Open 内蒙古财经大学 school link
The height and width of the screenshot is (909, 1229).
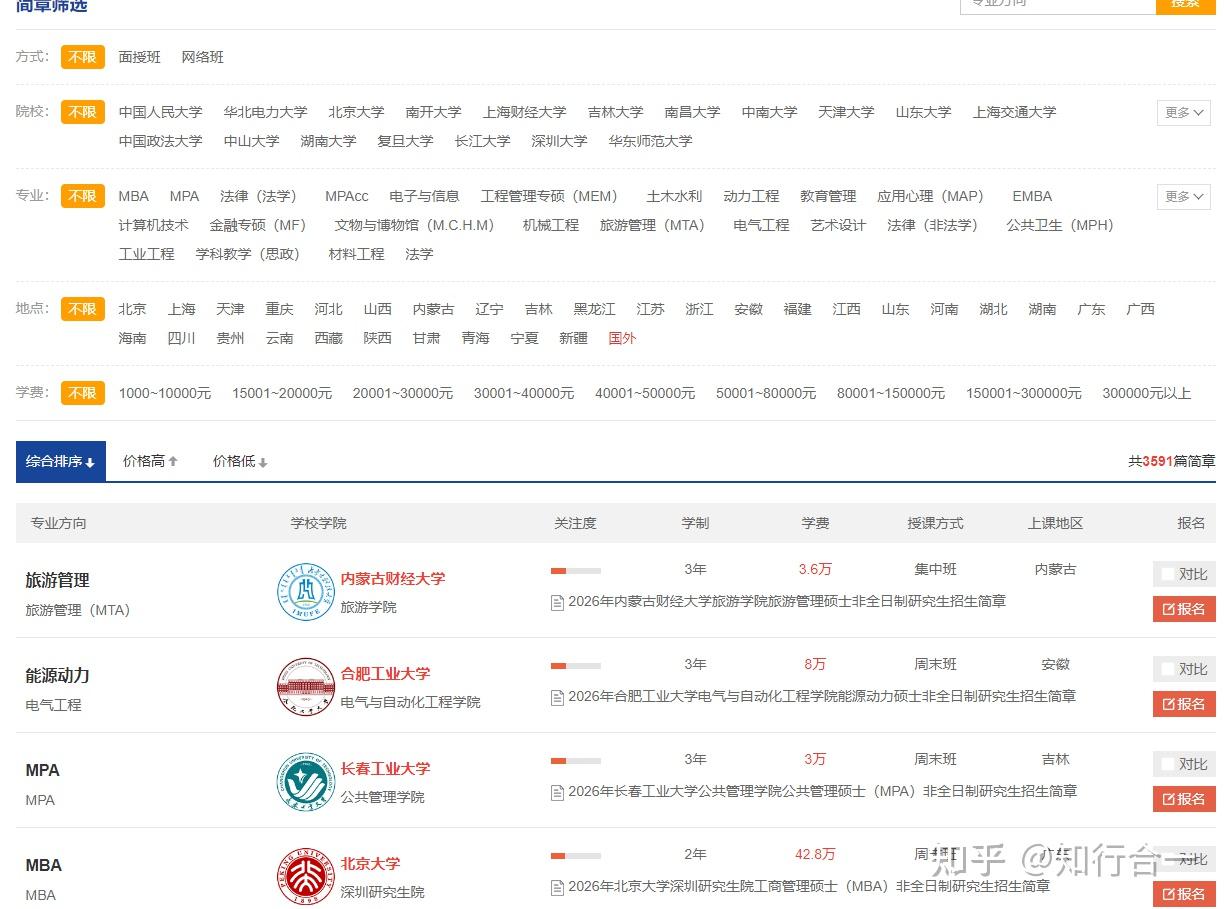[393, 578]
